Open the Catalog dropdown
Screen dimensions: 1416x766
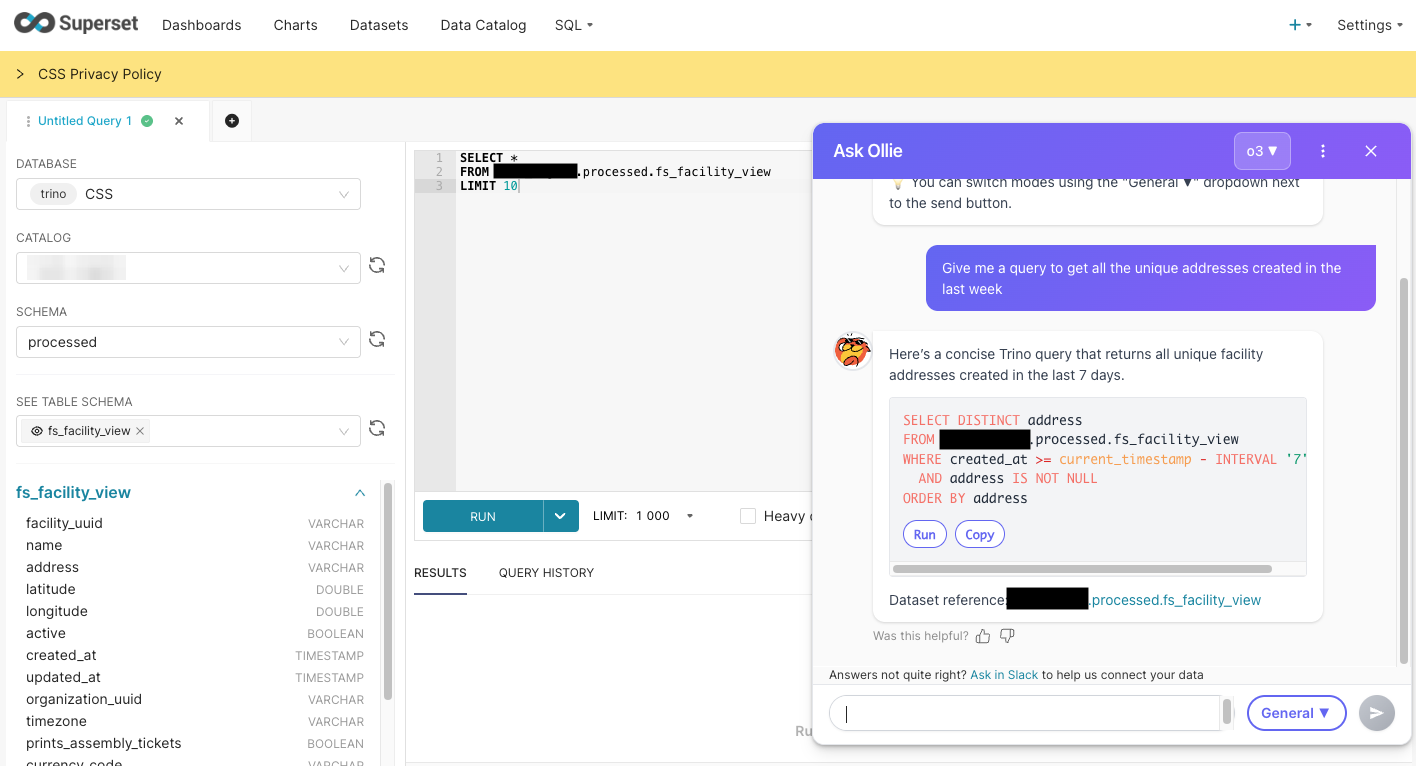pos(188,268)
